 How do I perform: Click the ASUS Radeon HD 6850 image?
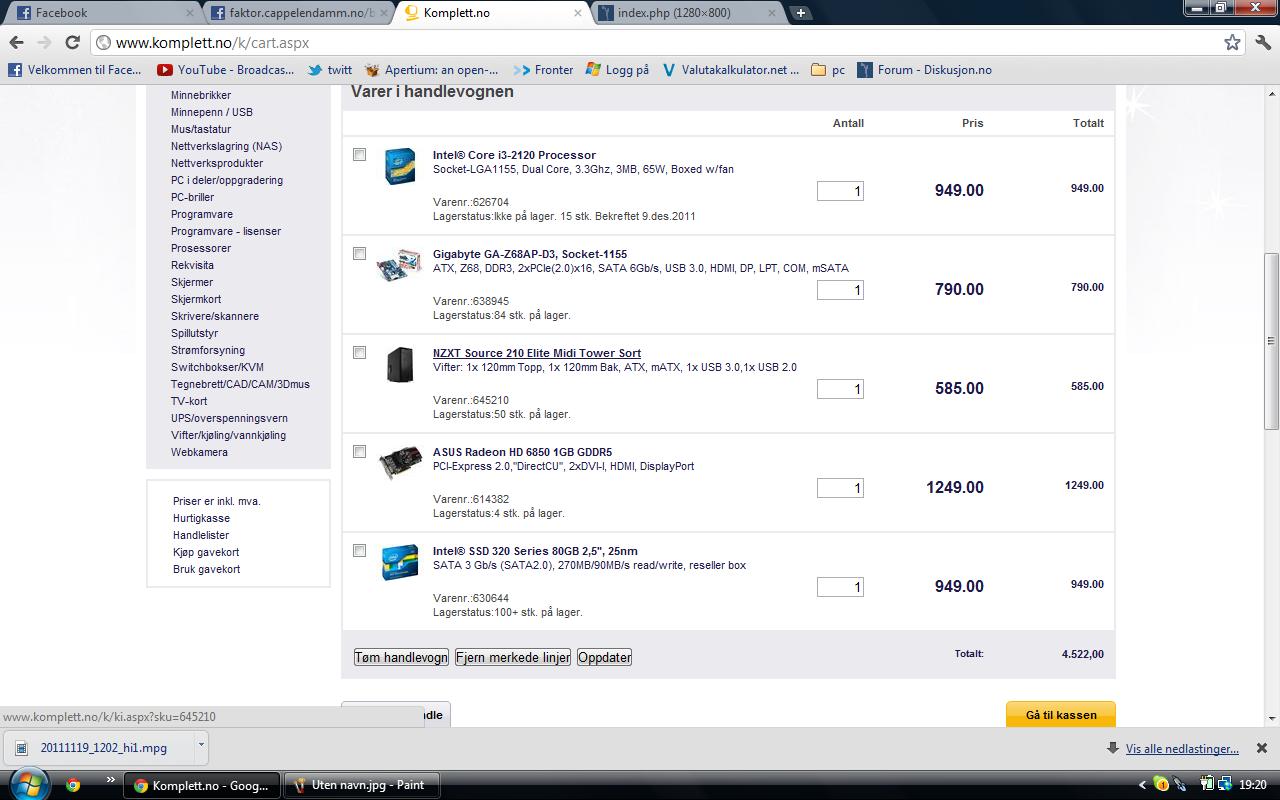pyautogui.click(x=400, y=463)
